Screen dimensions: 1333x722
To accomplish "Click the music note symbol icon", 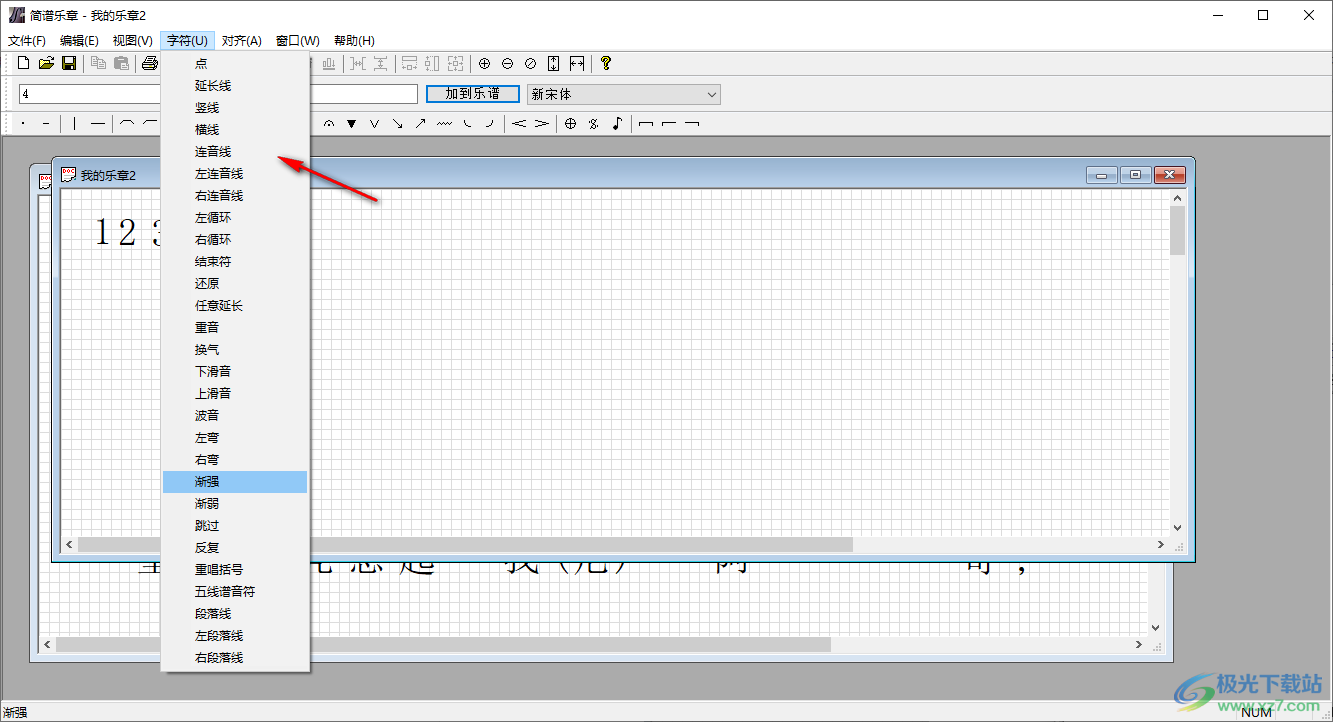I will pos(617,124).
